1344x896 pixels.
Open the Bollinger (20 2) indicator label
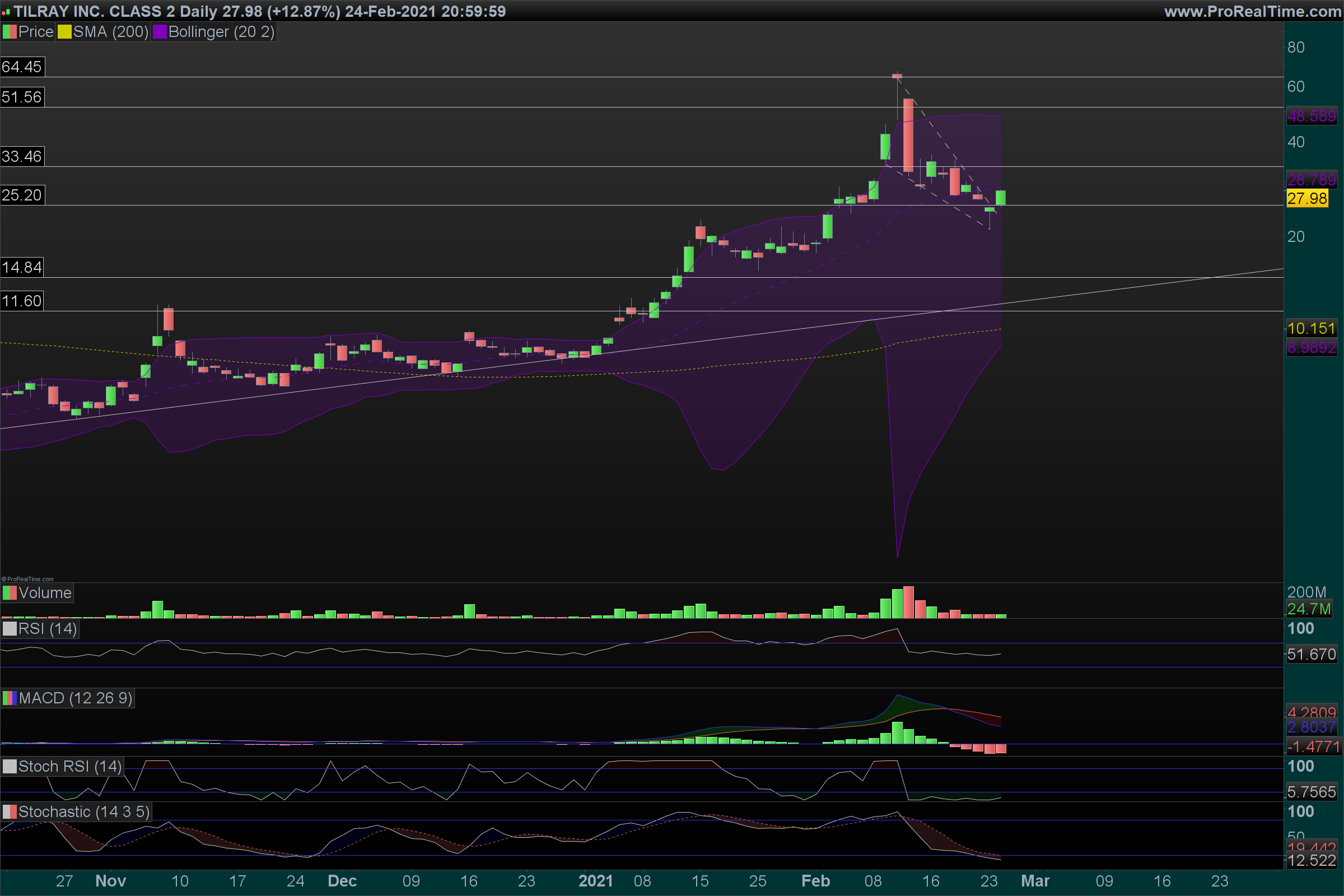tap(221, 32)
